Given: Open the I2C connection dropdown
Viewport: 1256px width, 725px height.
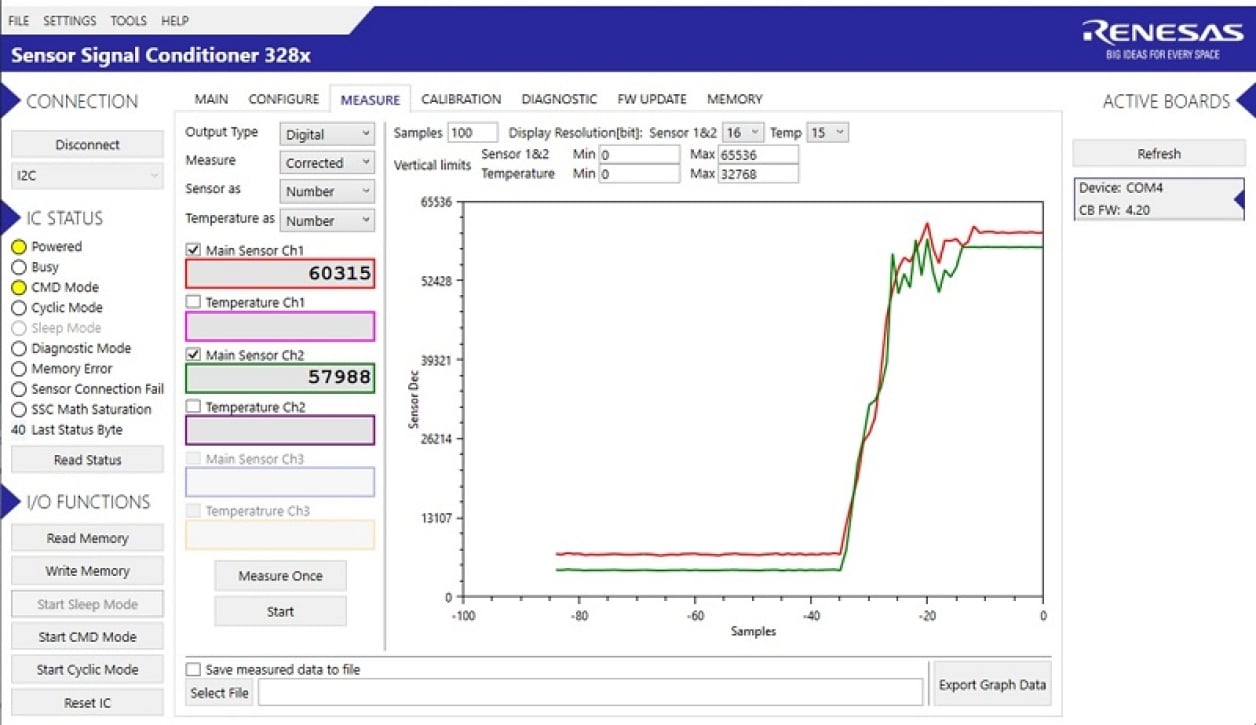Looking at the screenshot, I should [86, 177].
